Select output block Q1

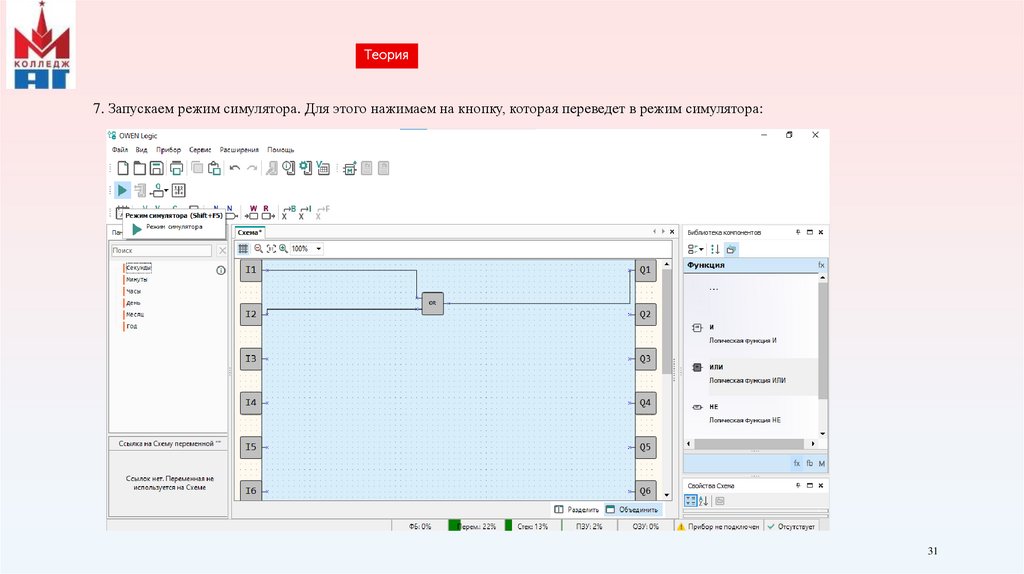645,270
